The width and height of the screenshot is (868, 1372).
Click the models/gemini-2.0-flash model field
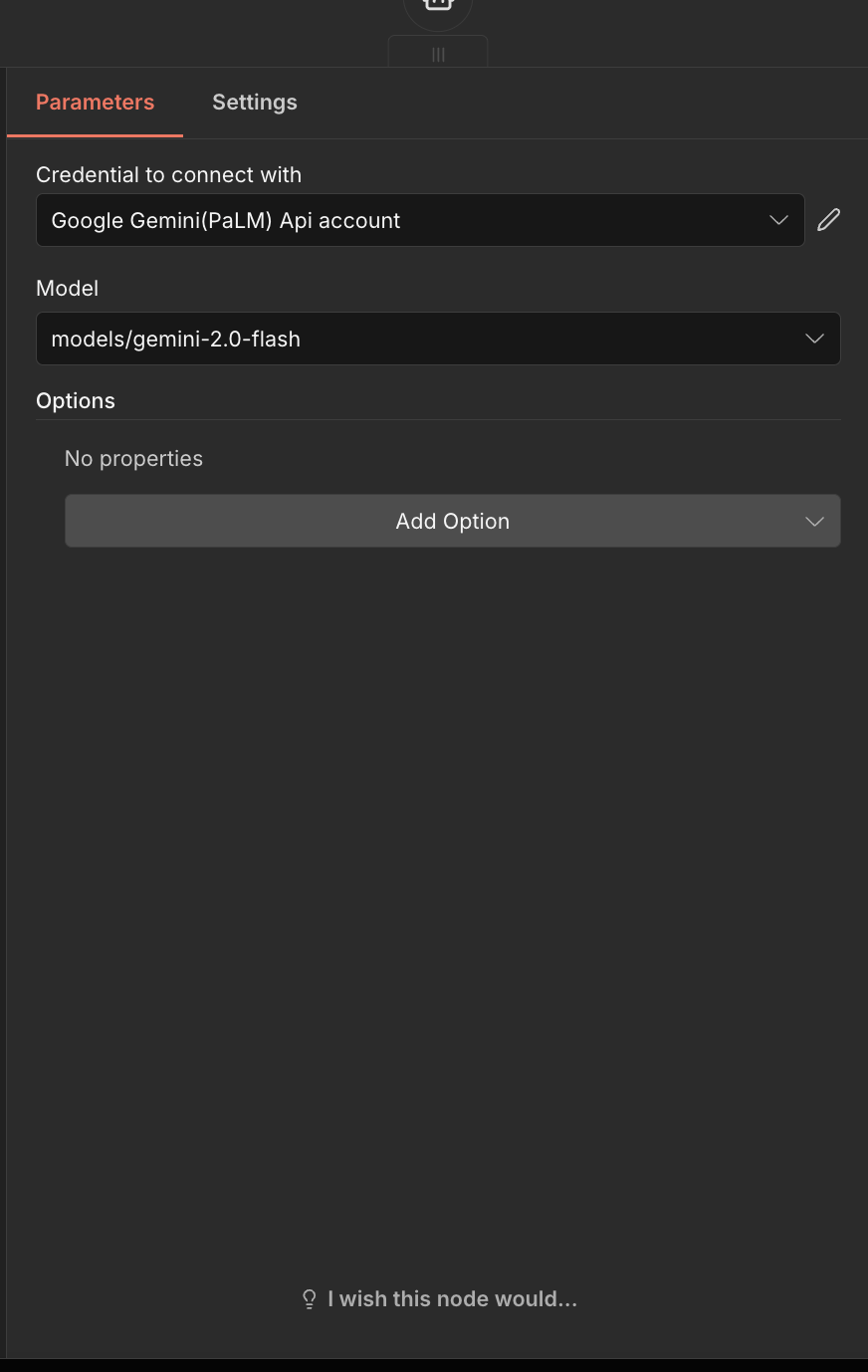(398, 339)
